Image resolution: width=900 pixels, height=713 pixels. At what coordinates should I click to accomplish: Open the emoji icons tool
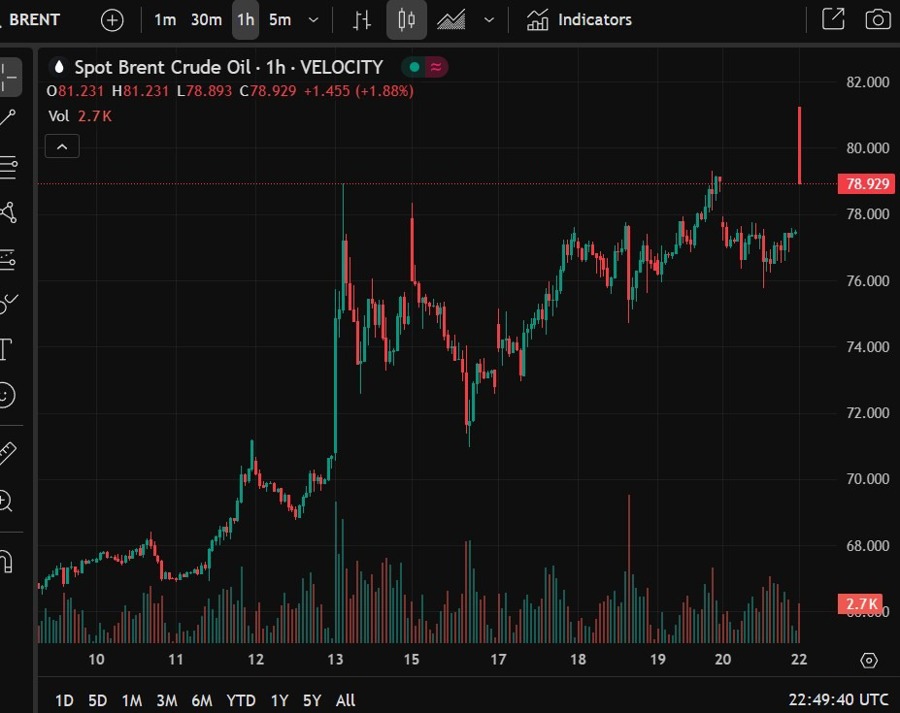click(x=6, y=395)
